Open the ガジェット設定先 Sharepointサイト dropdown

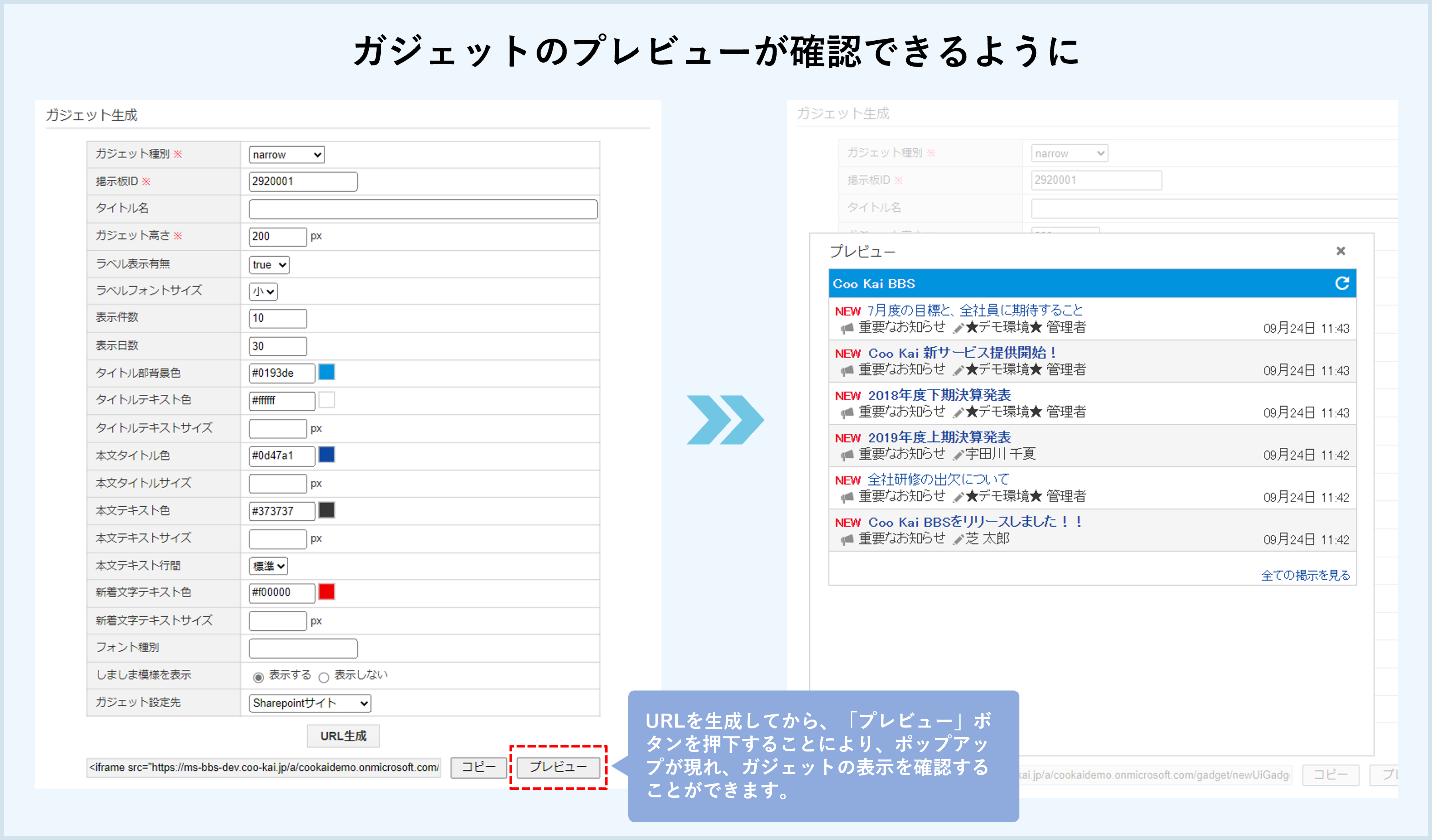pyautogui.click(x=310, y=703)
